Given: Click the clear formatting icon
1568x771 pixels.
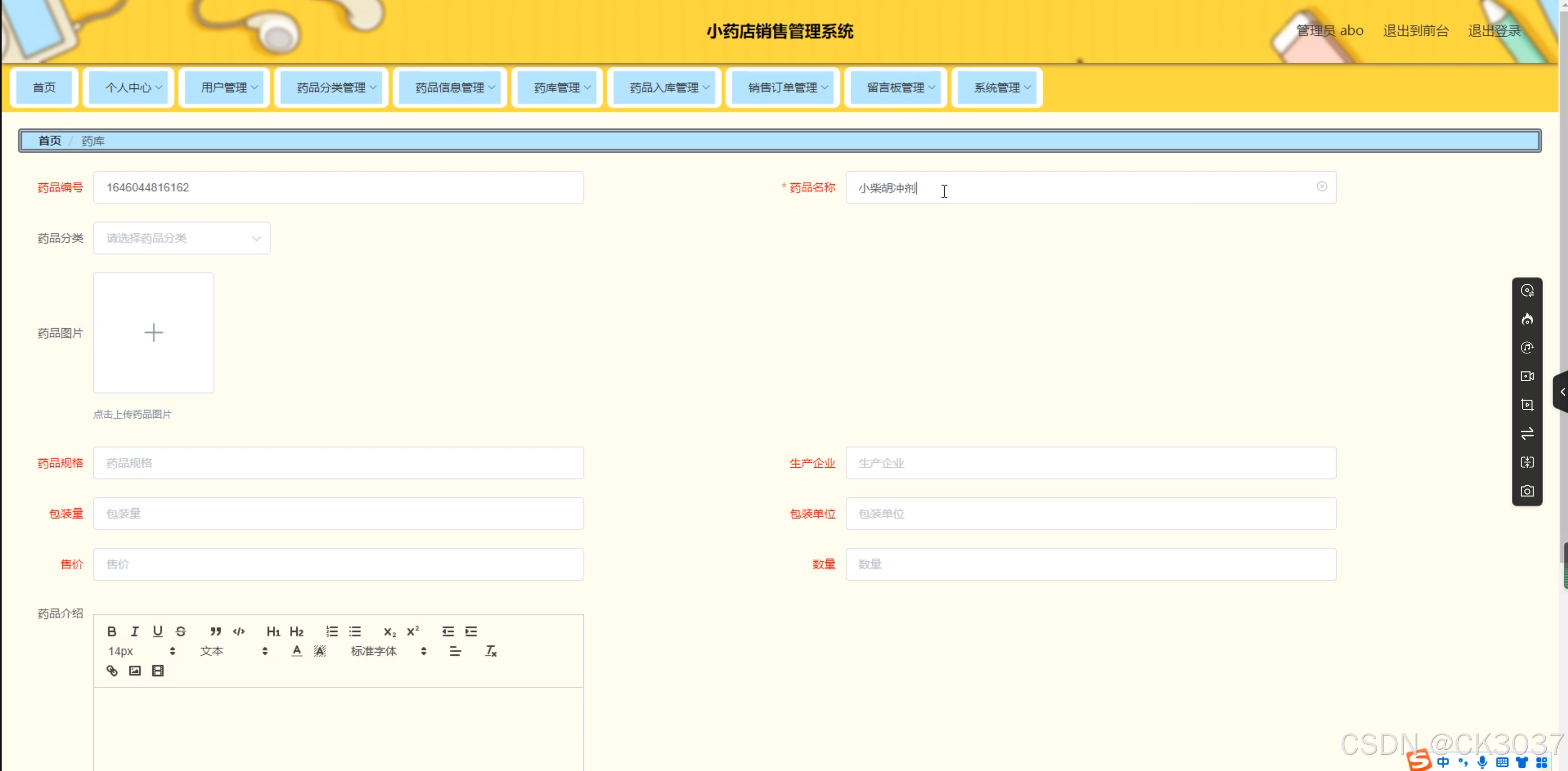Looking at the screenshot, I should pyautogui.click(x=491, y=651).
